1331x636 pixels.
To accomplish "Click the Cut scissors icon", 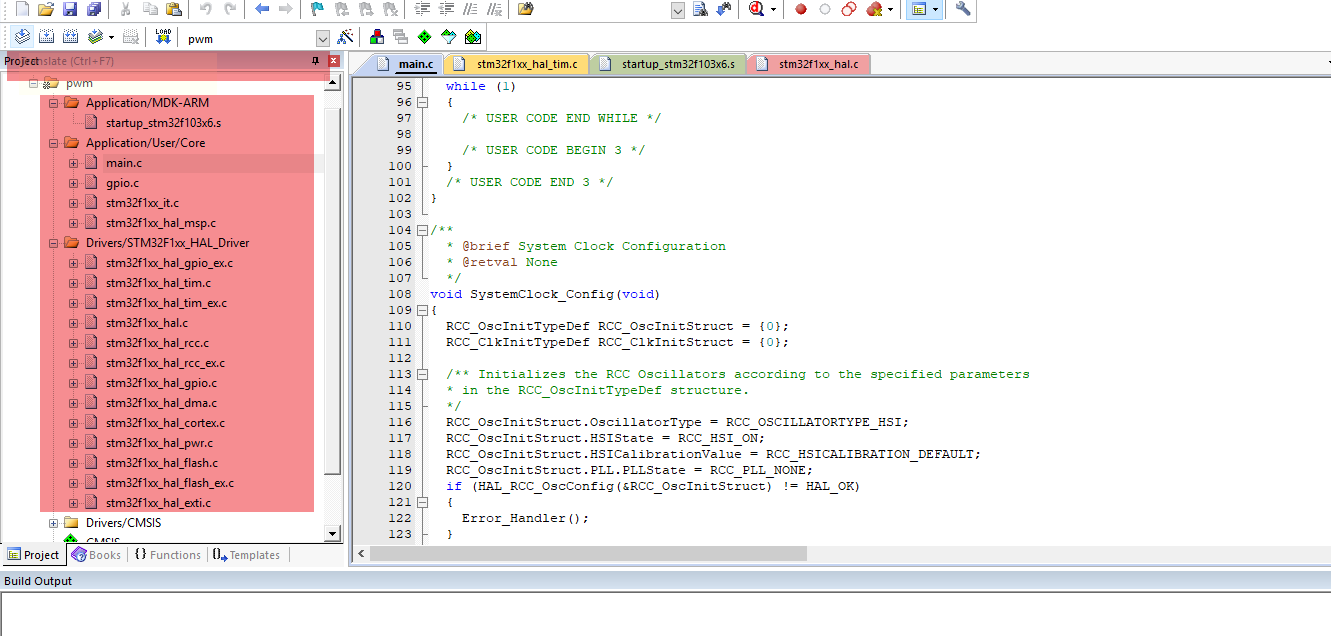I will click(126, 9).
